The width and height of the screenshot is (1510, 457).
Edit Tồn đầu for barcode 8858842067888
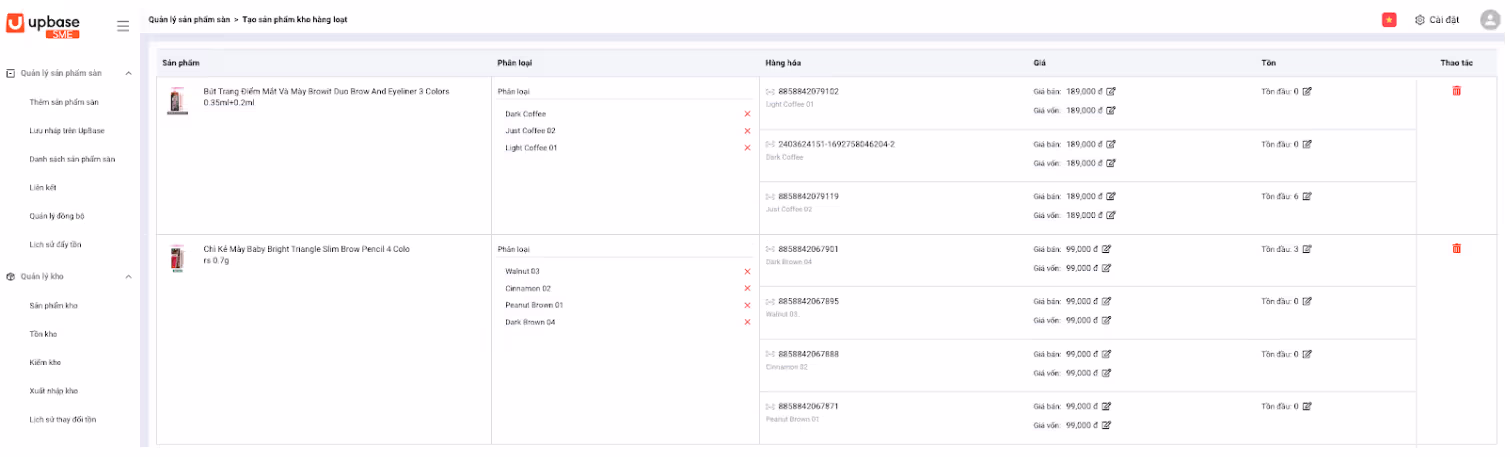click(x=1307, y=354)
